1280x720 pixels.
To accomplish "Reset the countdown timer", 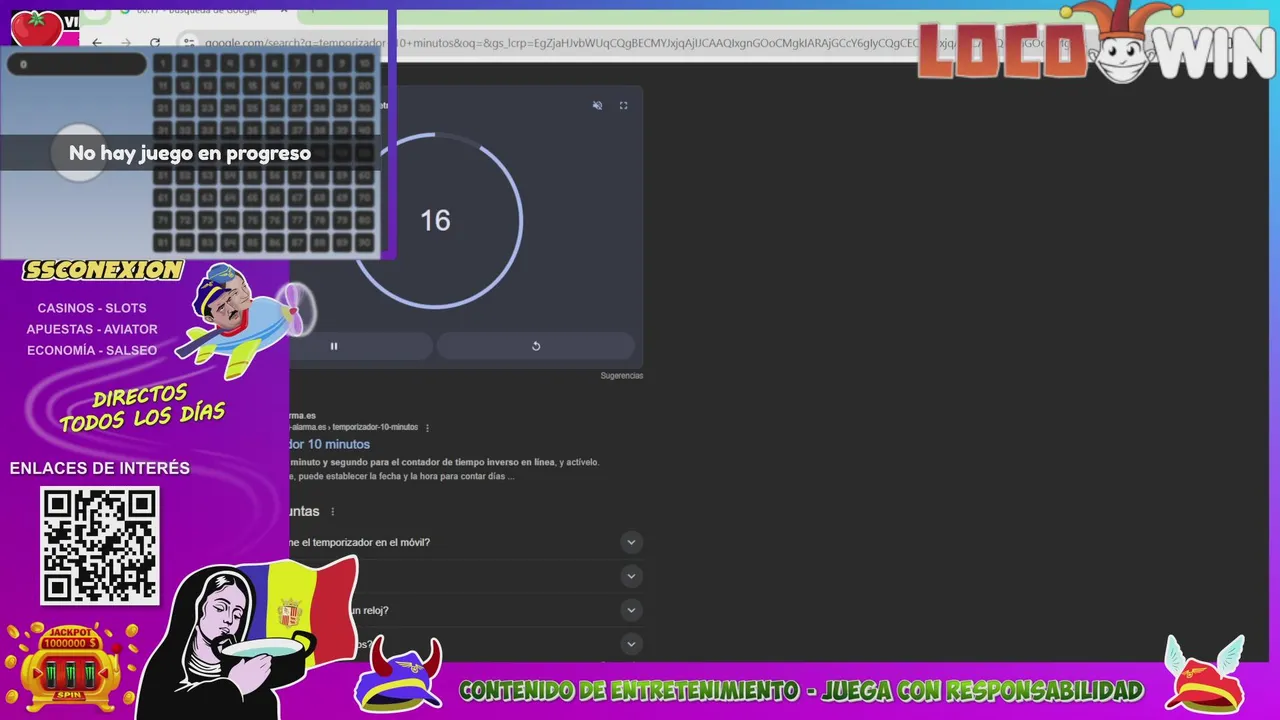I will 536,346.
